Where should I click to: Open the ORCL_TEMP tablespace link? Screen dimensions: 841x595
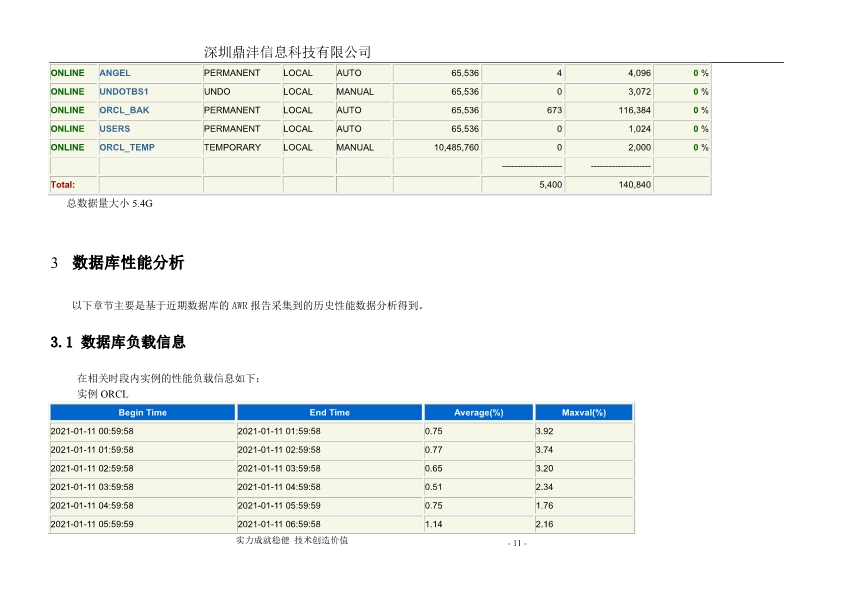(x=127, y=147)
